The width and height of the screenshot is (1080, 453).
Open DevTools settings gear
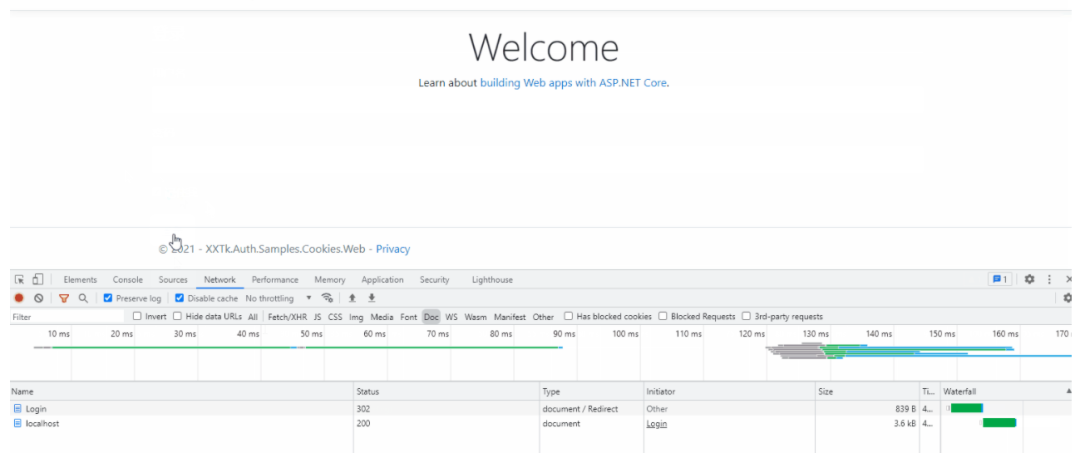pos(1029,280)
